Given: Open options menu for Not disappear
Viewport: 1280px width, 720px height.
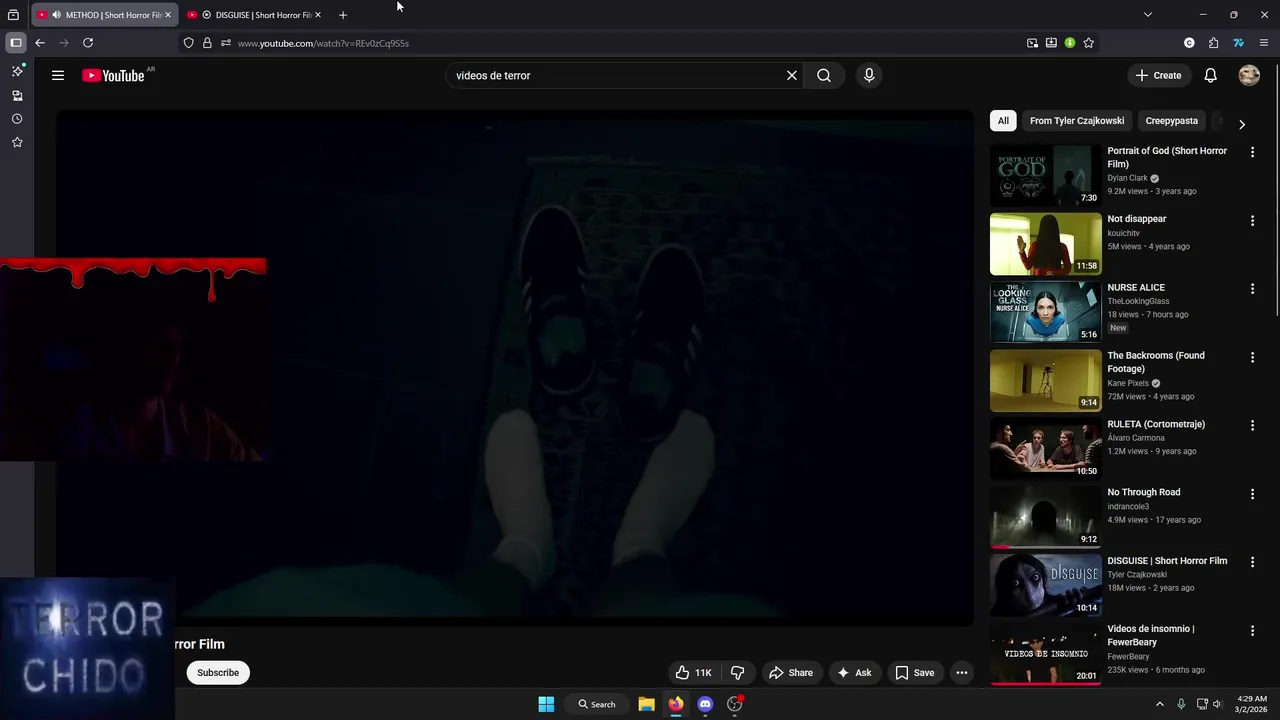Looking at the screenshot, I should tap(1252, 220).
